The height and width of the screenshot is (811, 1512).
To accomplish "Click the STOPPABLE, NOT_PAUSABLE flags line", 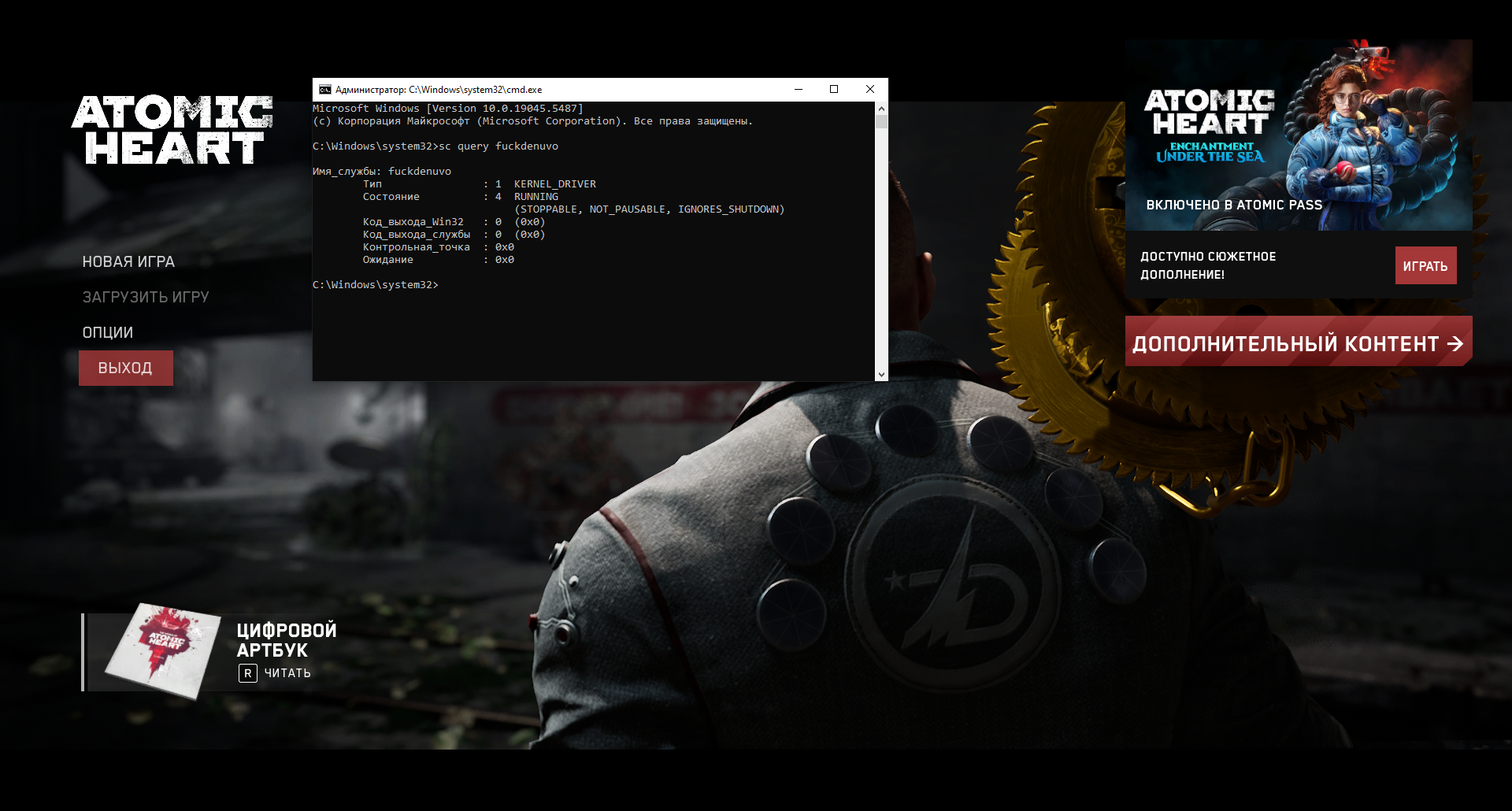I will (650, 209).
